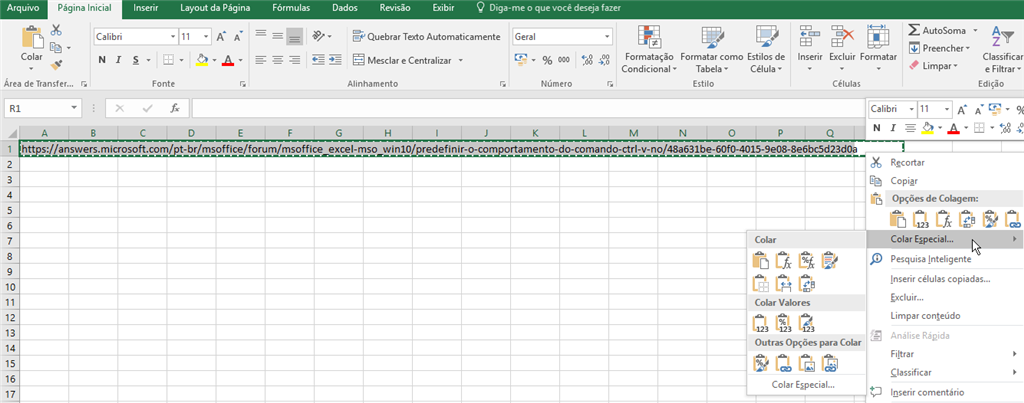This screenshot has height=403, width=1024.
Task: Open the font size 11 dropdown in ribbon
Action: [x=206, y=37]
